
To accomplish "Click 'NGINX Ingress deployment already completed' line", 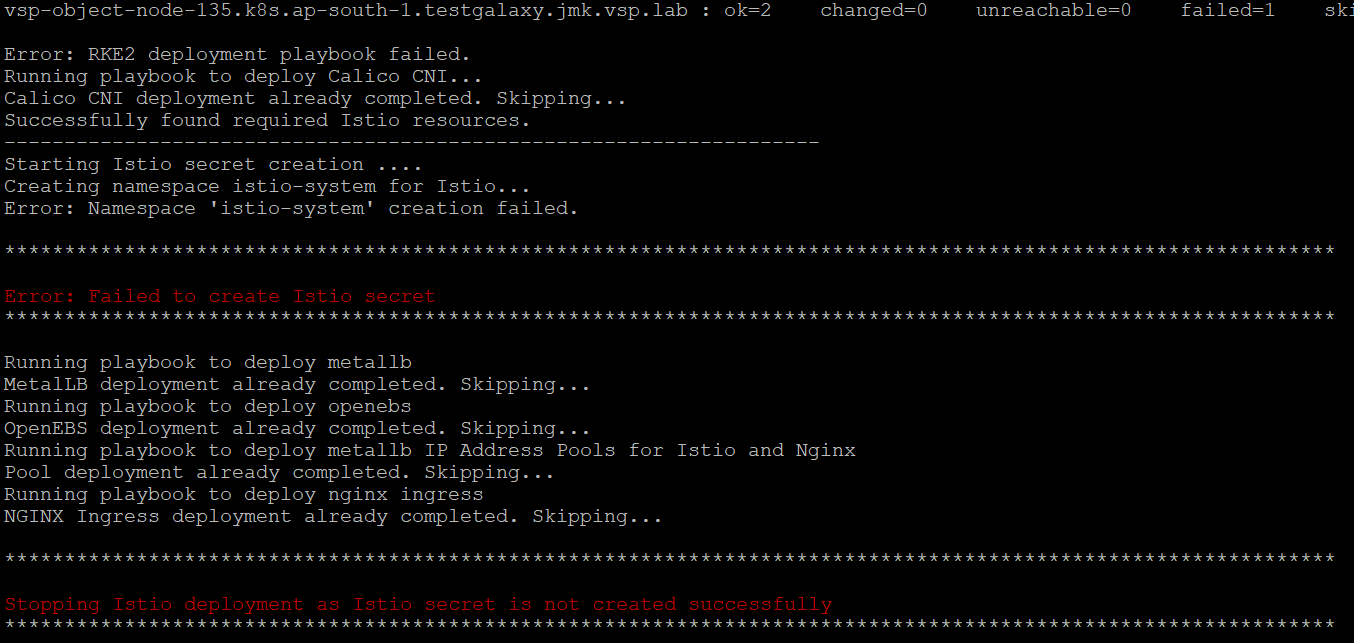I will tap(333, 516).
